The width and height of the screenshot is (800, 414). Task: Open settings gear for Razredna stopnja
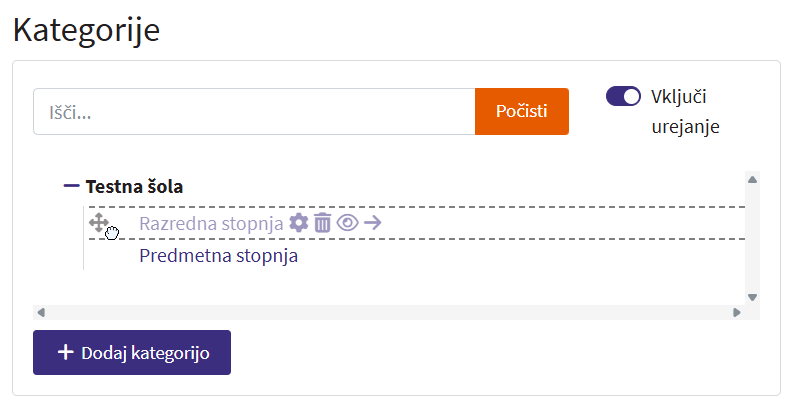tap(298, 223)
